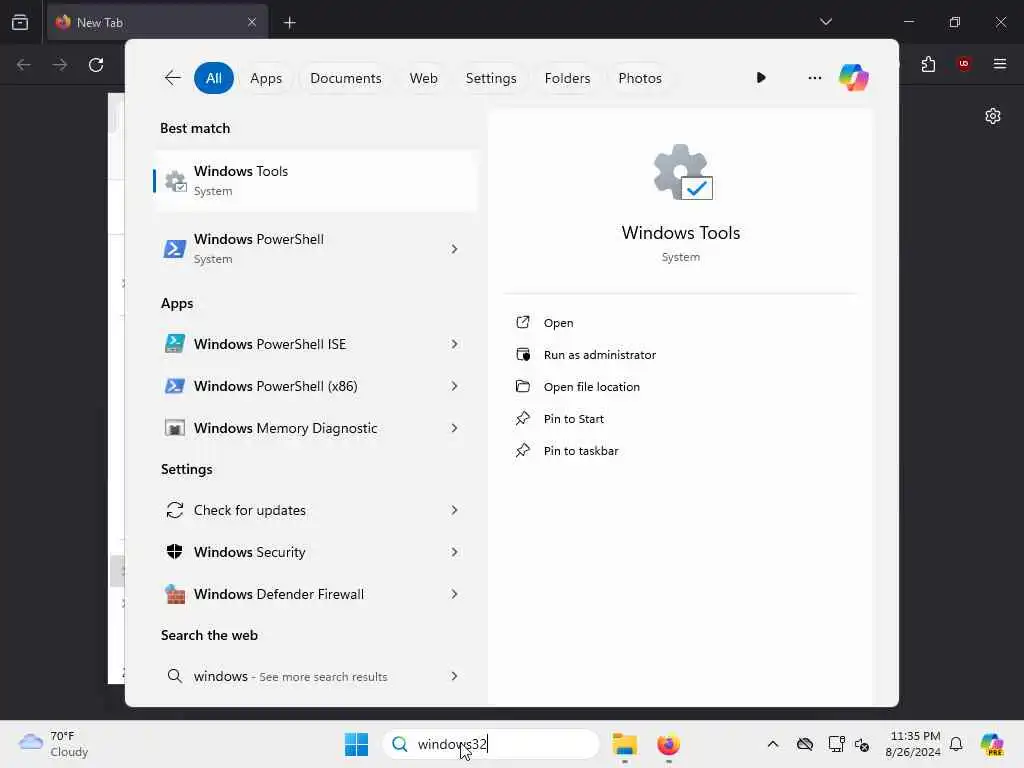Open Windows Security setting

pos(315,552)
